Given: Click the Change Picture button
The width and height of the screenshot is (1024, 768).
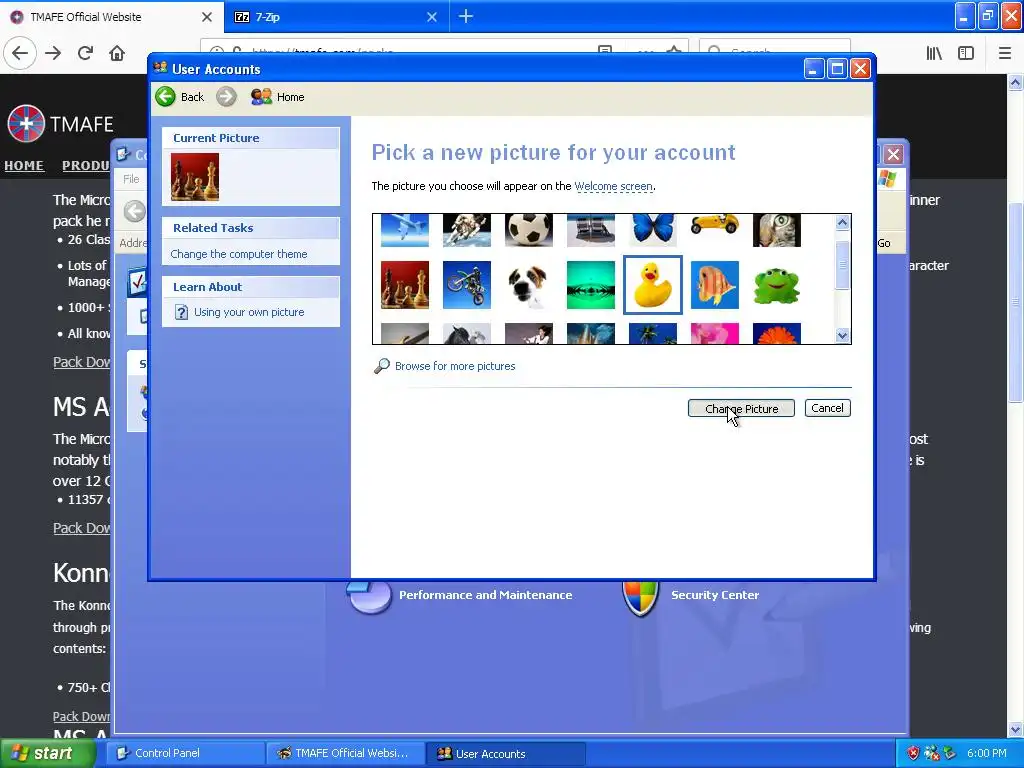Looking at the screenshot, I should [741, 408].
